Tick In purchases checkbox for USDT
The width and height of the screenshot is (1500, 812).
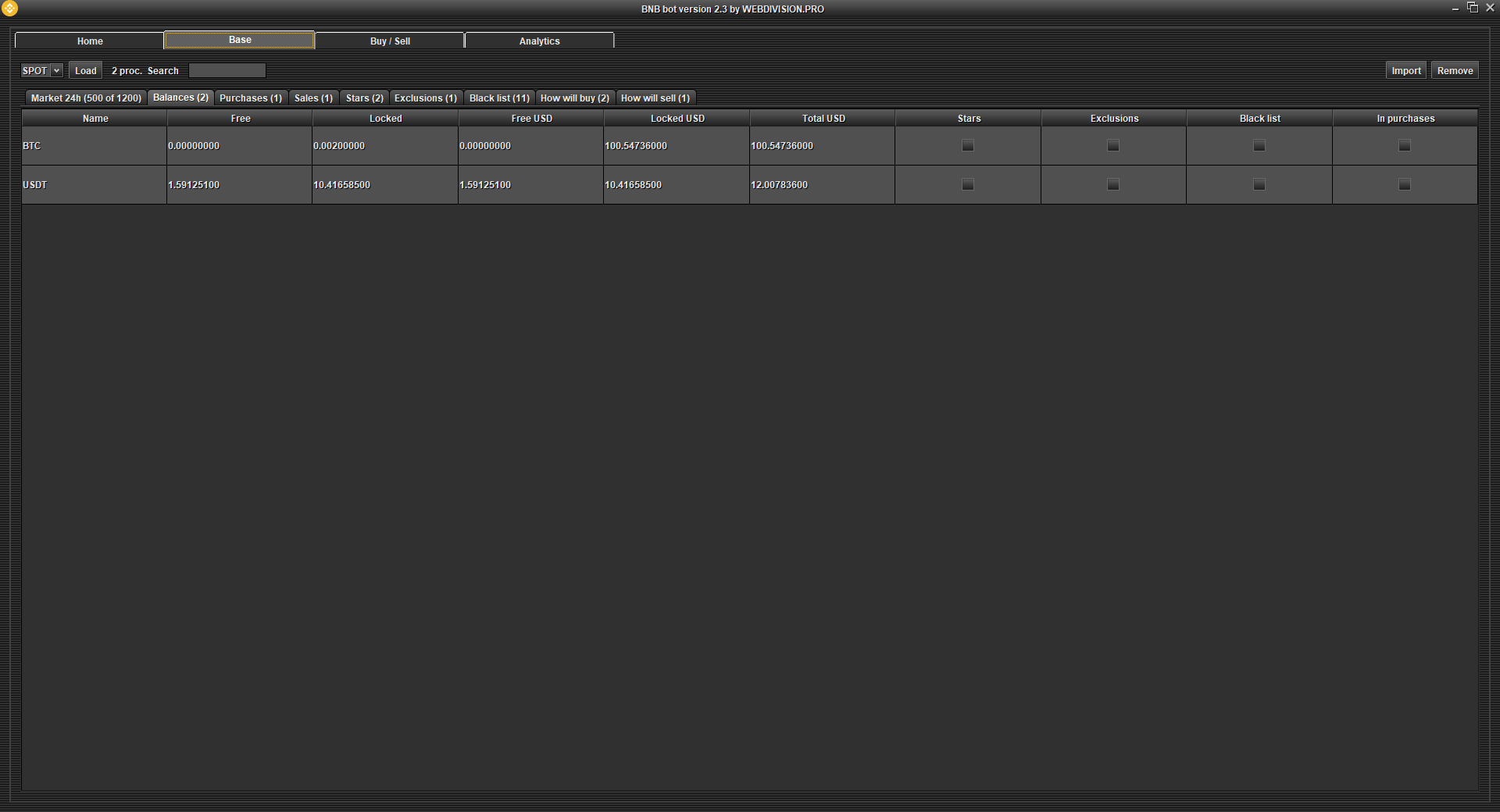coord(1404,184)
